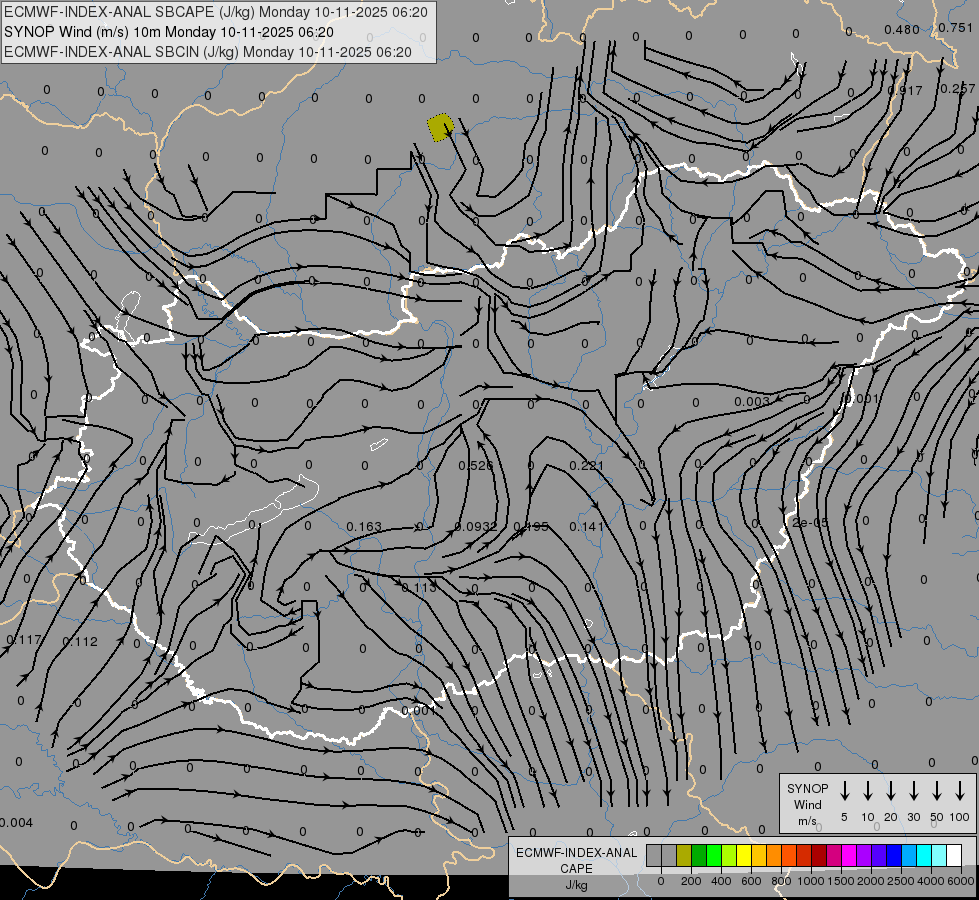Pick the yellow swatch in CAPE scale
This screenshot has height=900, width=979.
click(744, 856)
